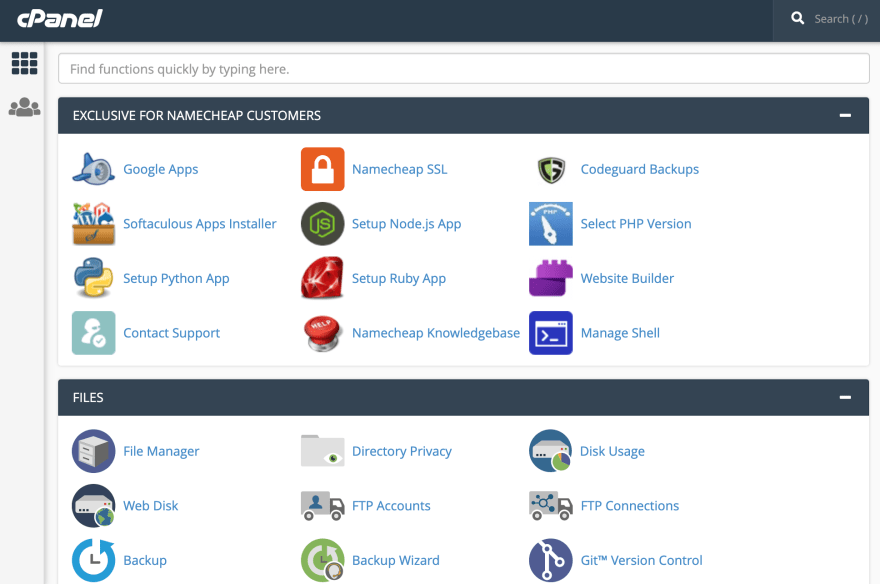
Task: Open Git Version Control link
Action: 641,560
